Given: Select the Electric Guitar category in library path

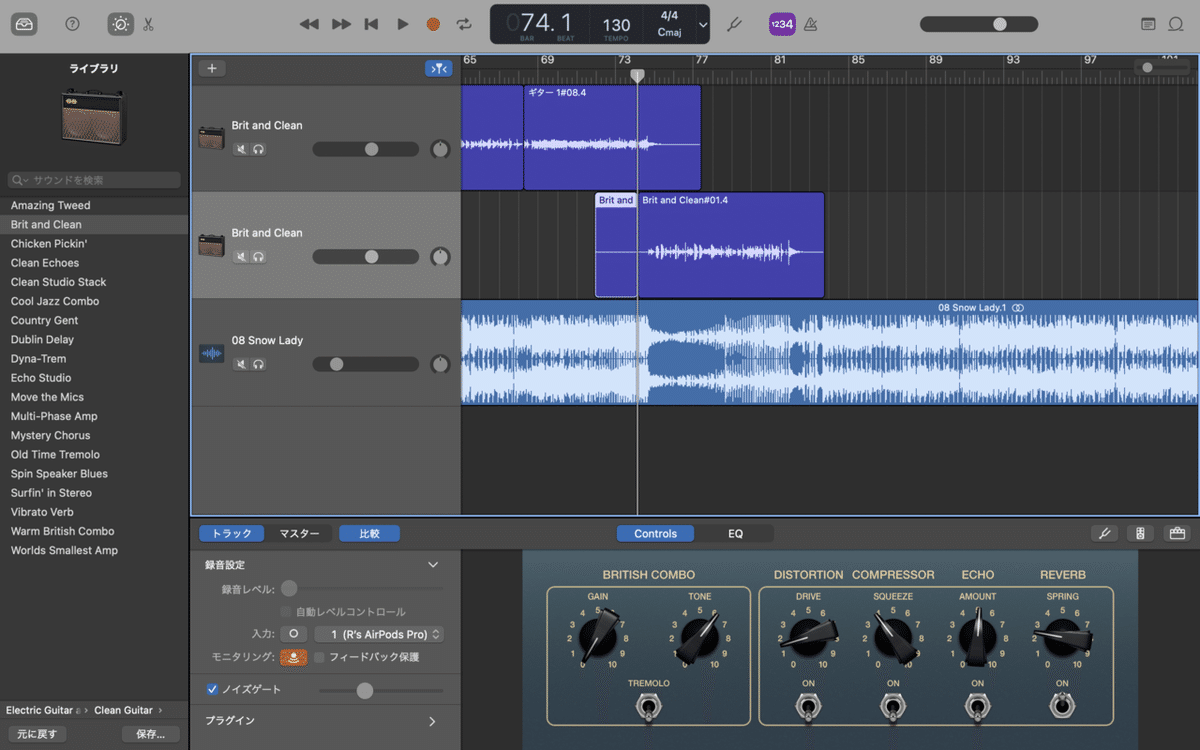Looking at the screenshot, I should pyautogui.click(x=40, y=710).
